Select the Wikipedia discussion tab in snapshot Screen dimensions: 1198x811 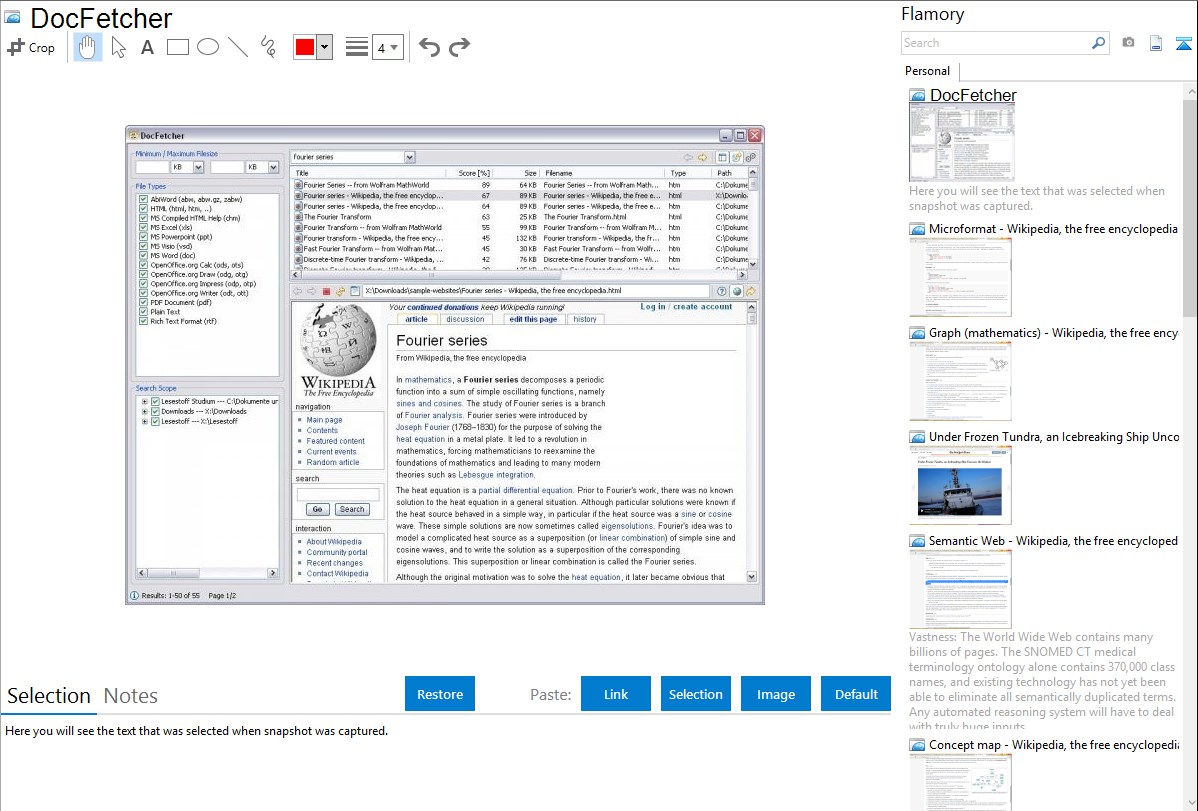[465, 320]
